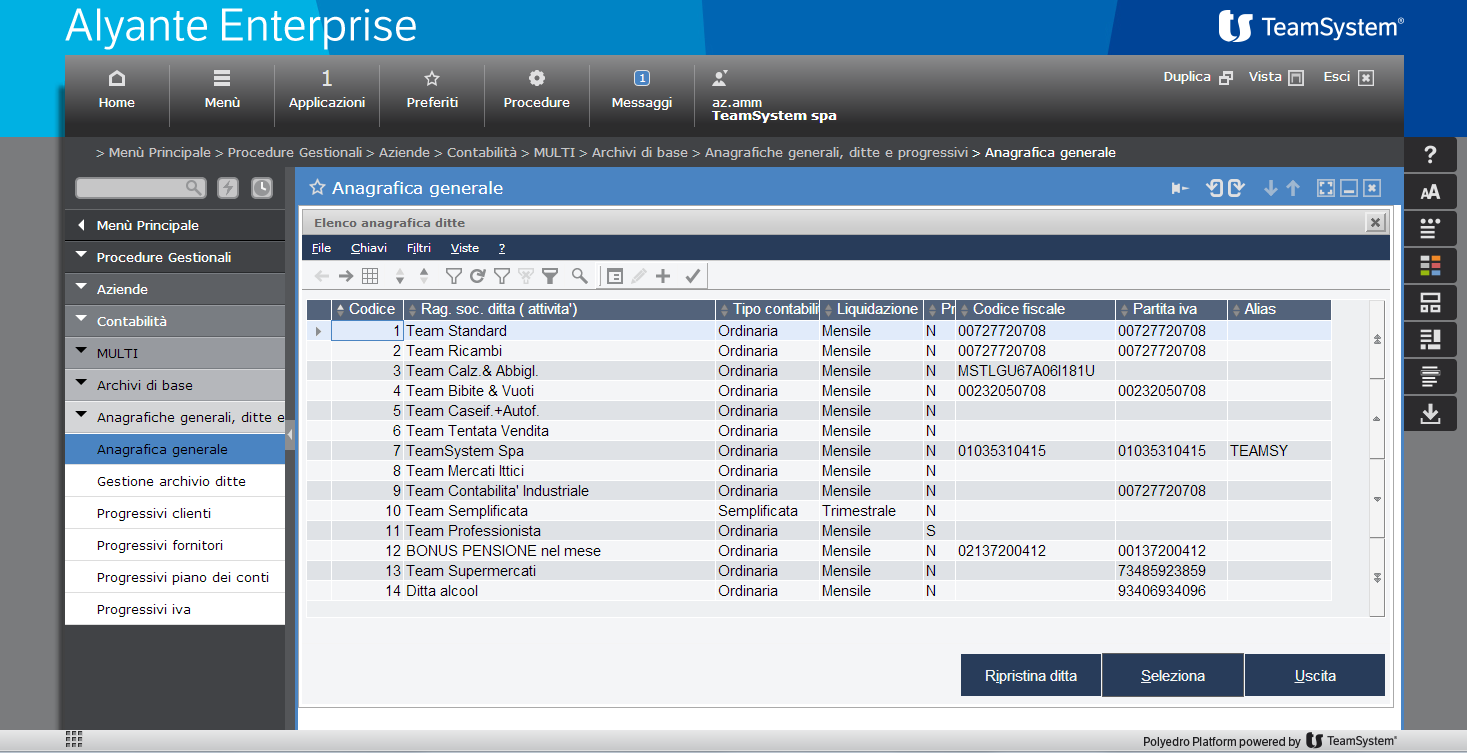Go back to Menù Principale in sidebar
This screenshot has height=753, width=1467.
[175, 225]
